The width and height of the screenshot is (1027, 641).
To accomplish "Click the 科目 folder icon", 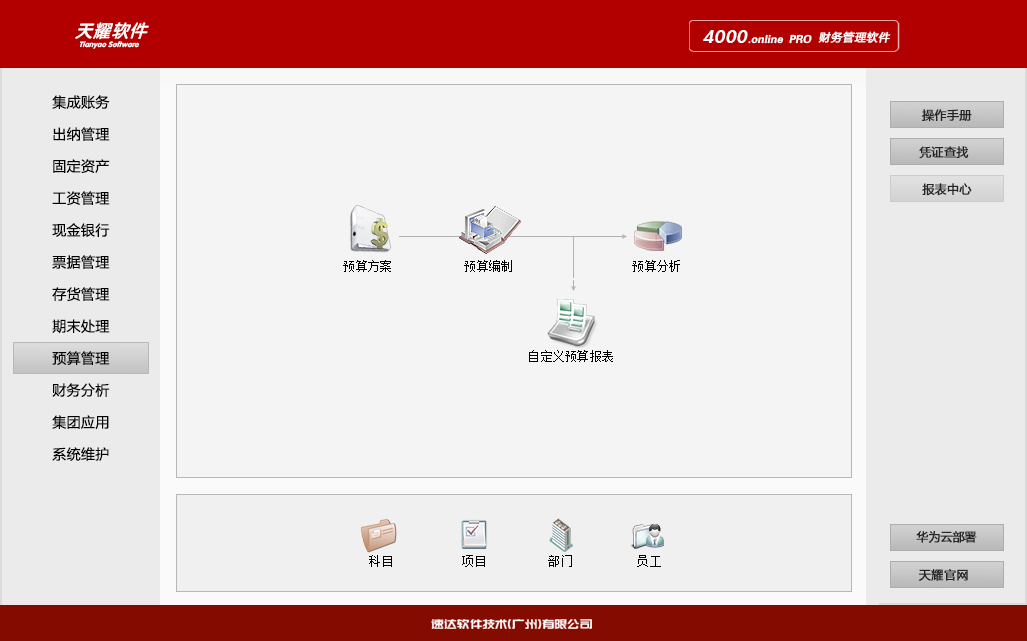I will pyautogui.click(x=379, y=536).
